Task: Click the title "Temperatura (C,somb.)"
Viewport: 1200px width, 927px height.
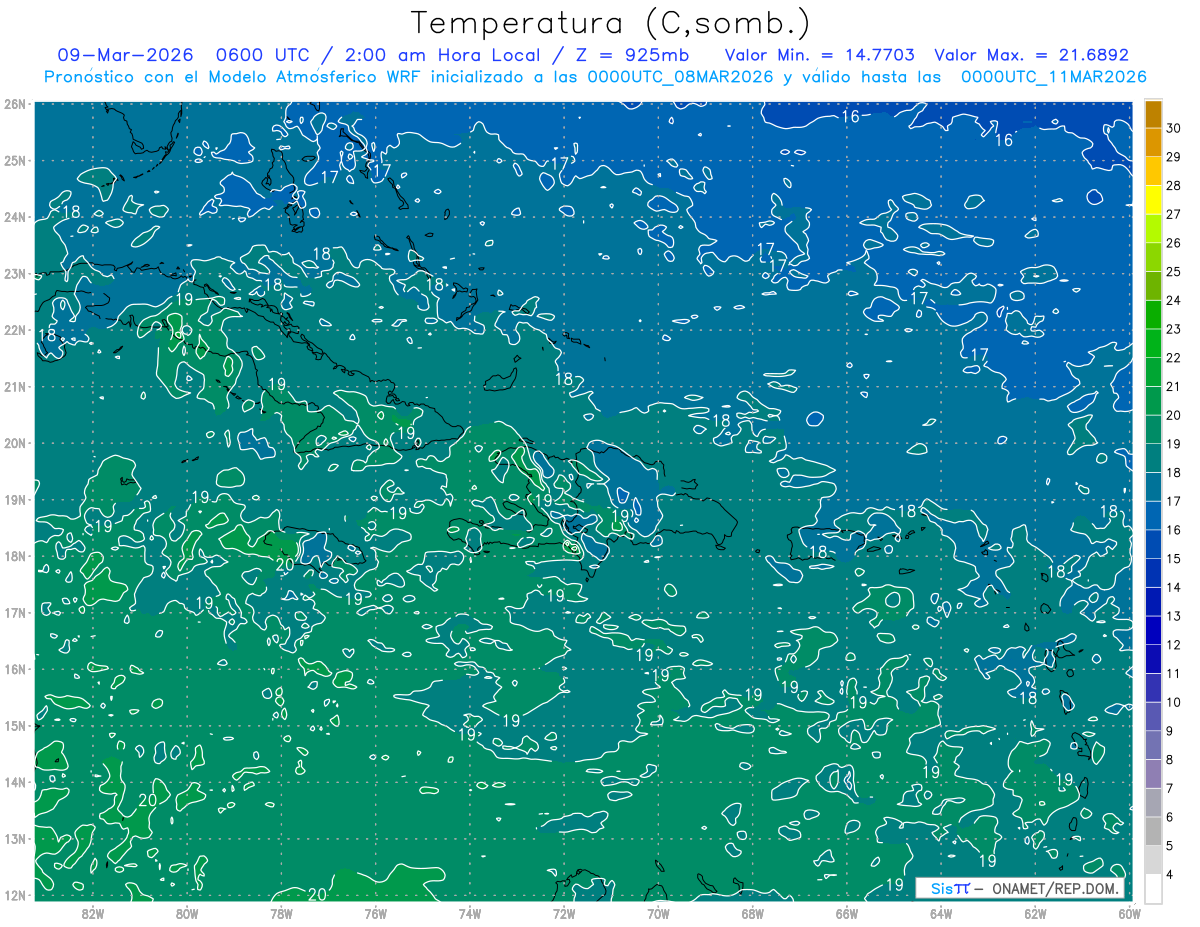Action: (x=610, y=23)
